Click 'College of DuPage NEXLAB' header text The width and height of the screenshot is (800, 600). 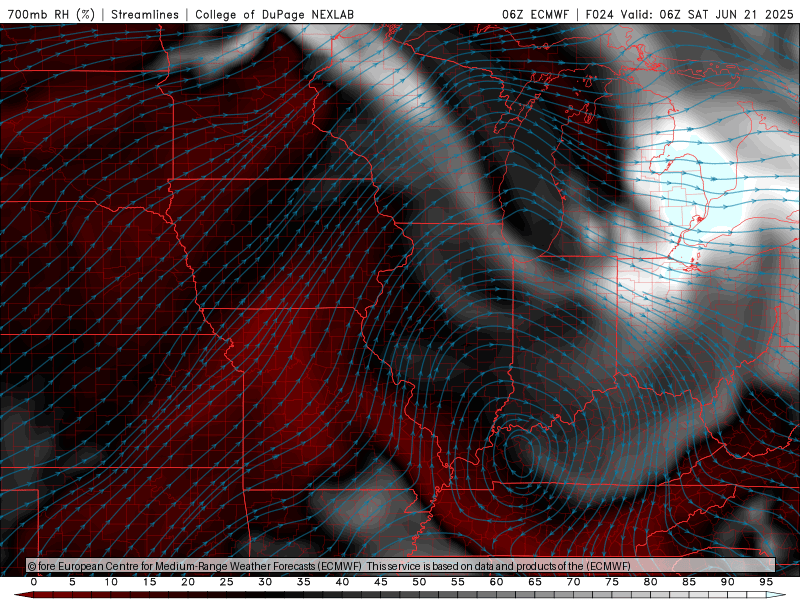pos(274,14)
